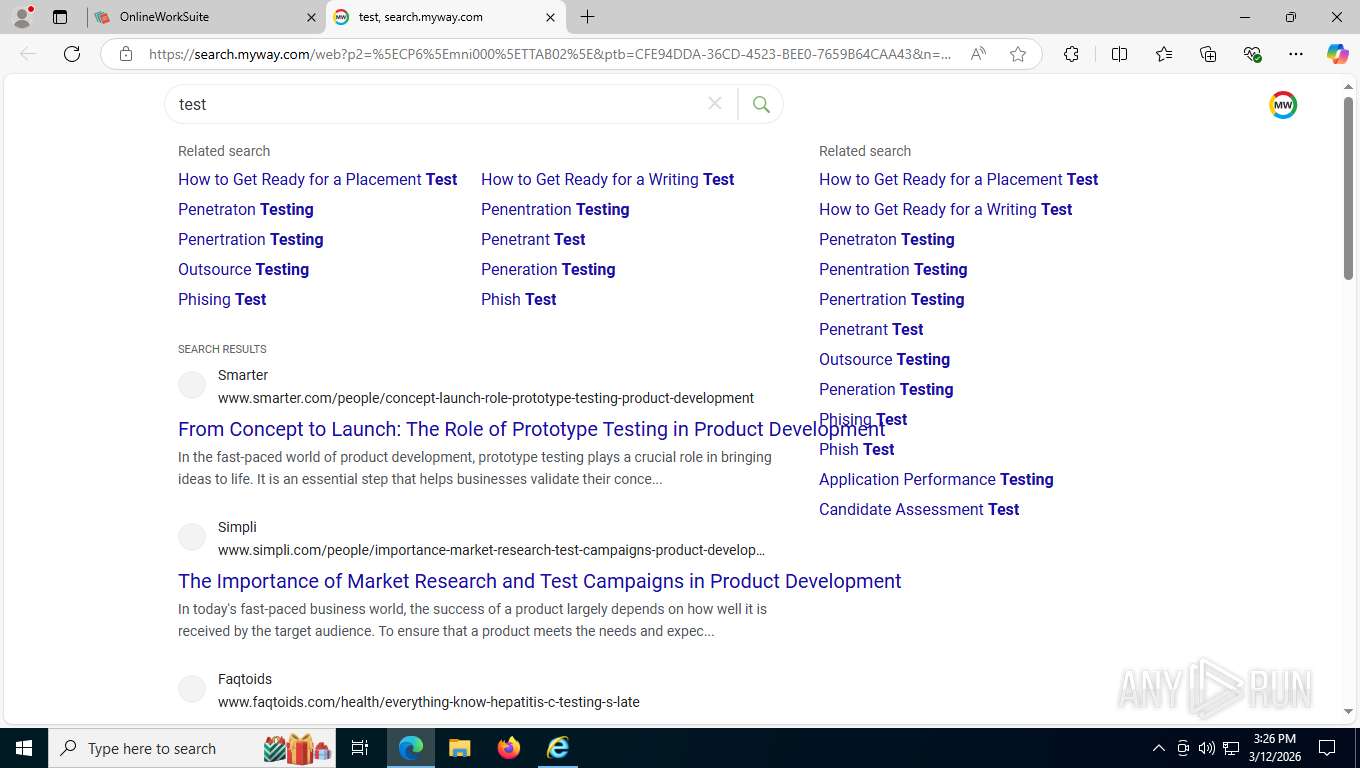Clear search text with X icon
1360x768 pixels.
(x=715, y=104)
